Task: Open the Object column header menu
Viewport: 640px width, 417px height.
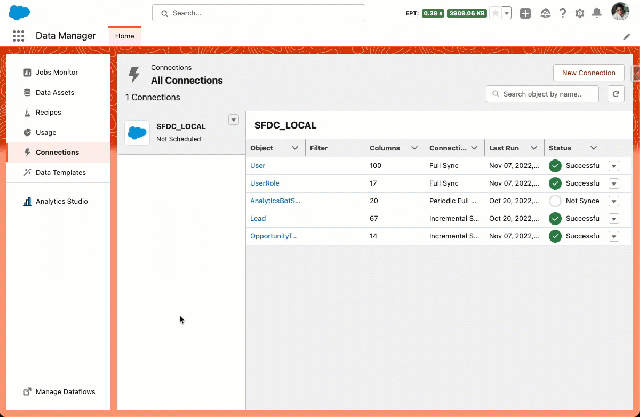Action: point(295,148)
